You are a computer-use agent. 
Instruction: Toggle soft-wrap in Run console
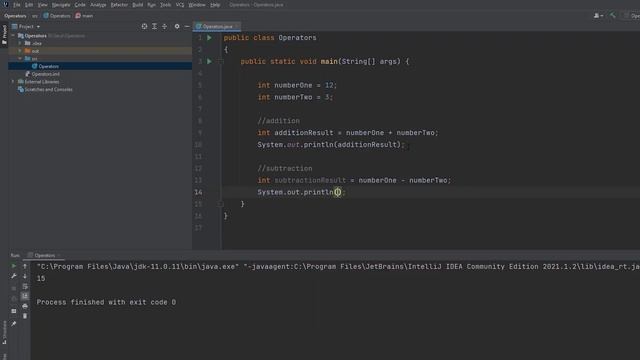point(25,286)
